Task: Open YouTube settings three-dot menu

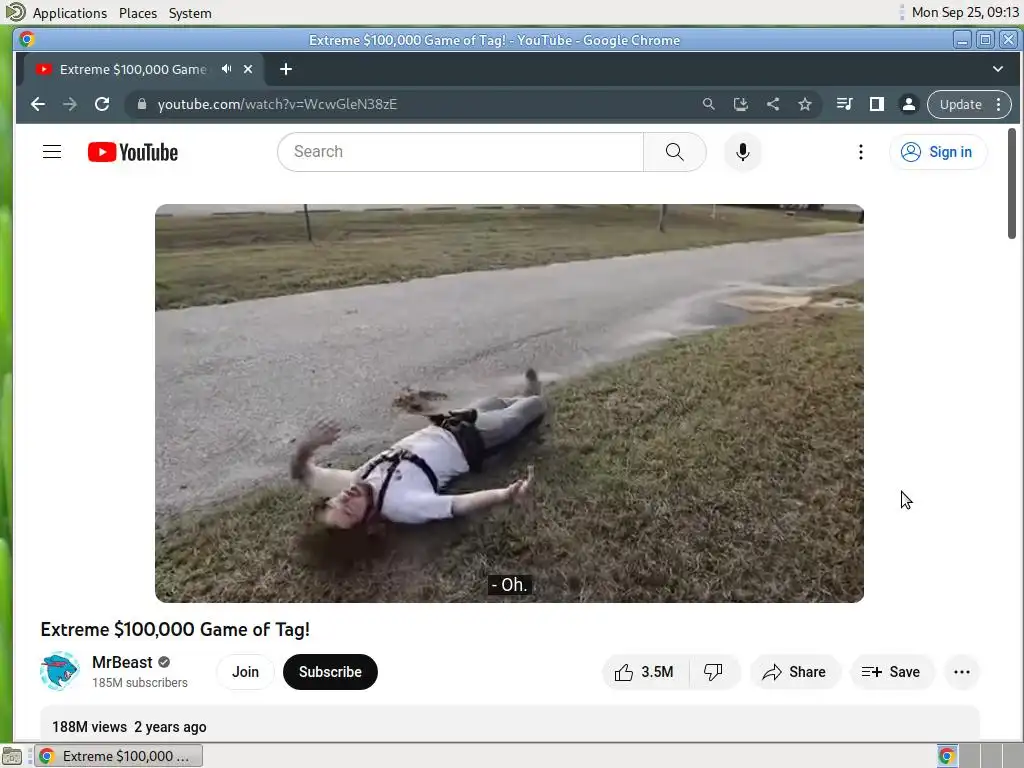Action: pyautogui.click(x=861, y=152)
